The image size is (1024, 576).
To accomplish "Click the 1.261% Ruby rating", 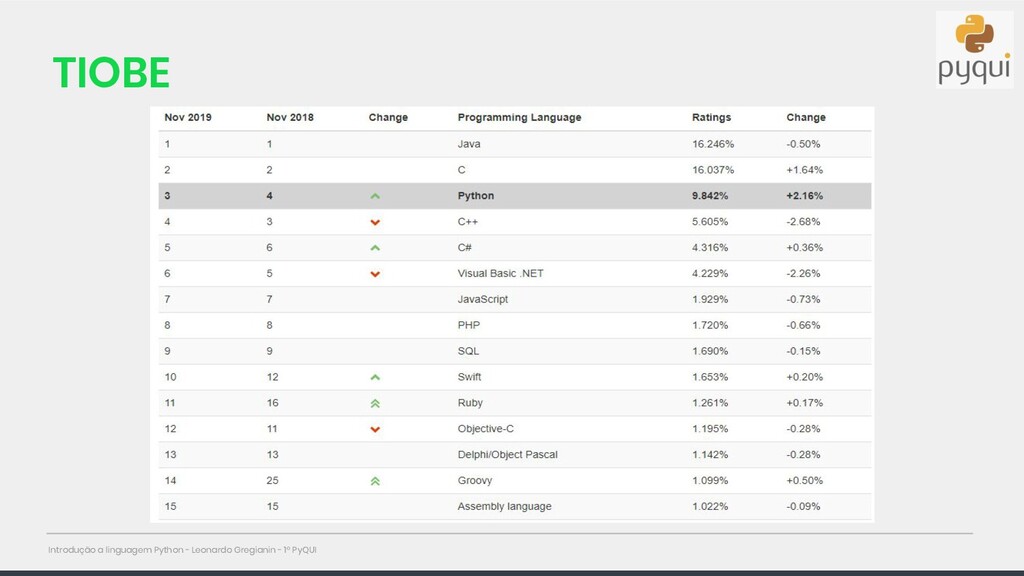I will (x=710, y=403).
